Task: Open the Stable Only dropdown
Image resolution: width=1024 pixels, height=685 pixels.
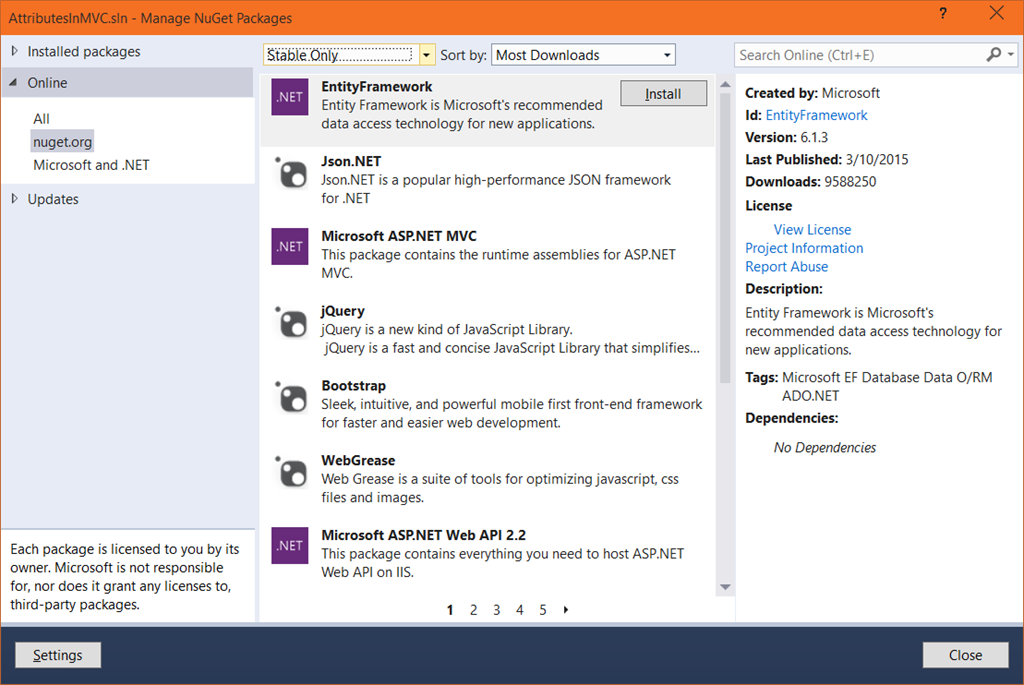Action: (x=426, y=55)
